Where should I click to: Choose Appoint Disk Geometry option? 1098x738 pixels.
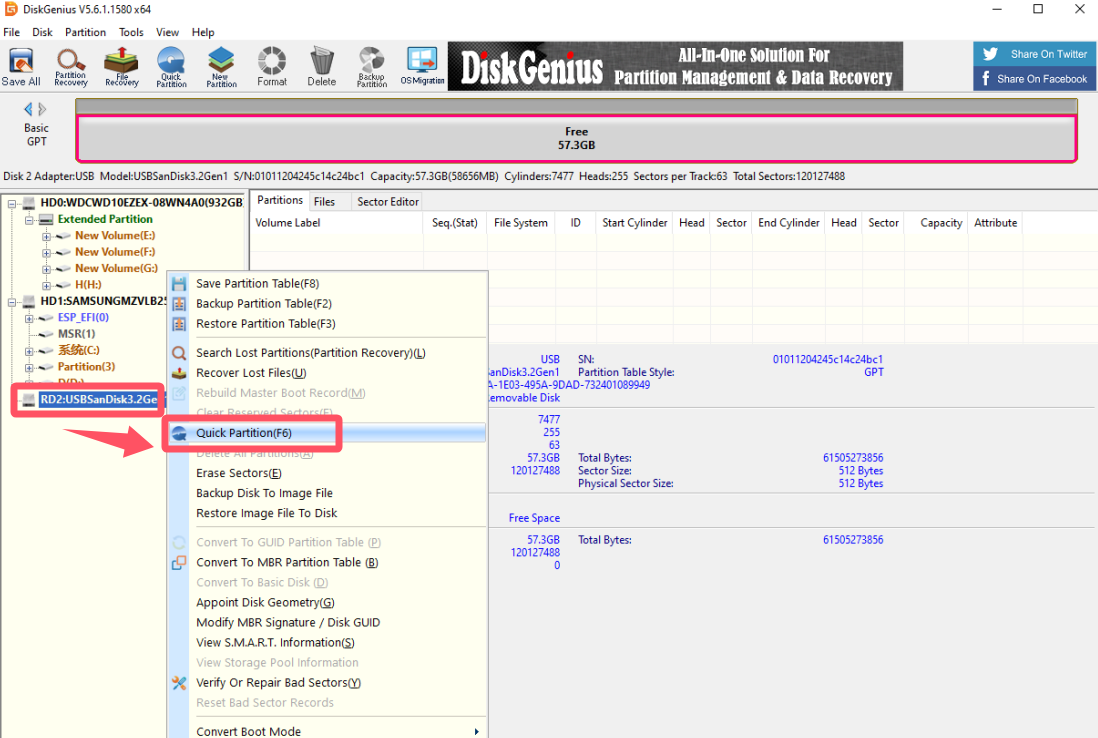(x=328, y=602)
